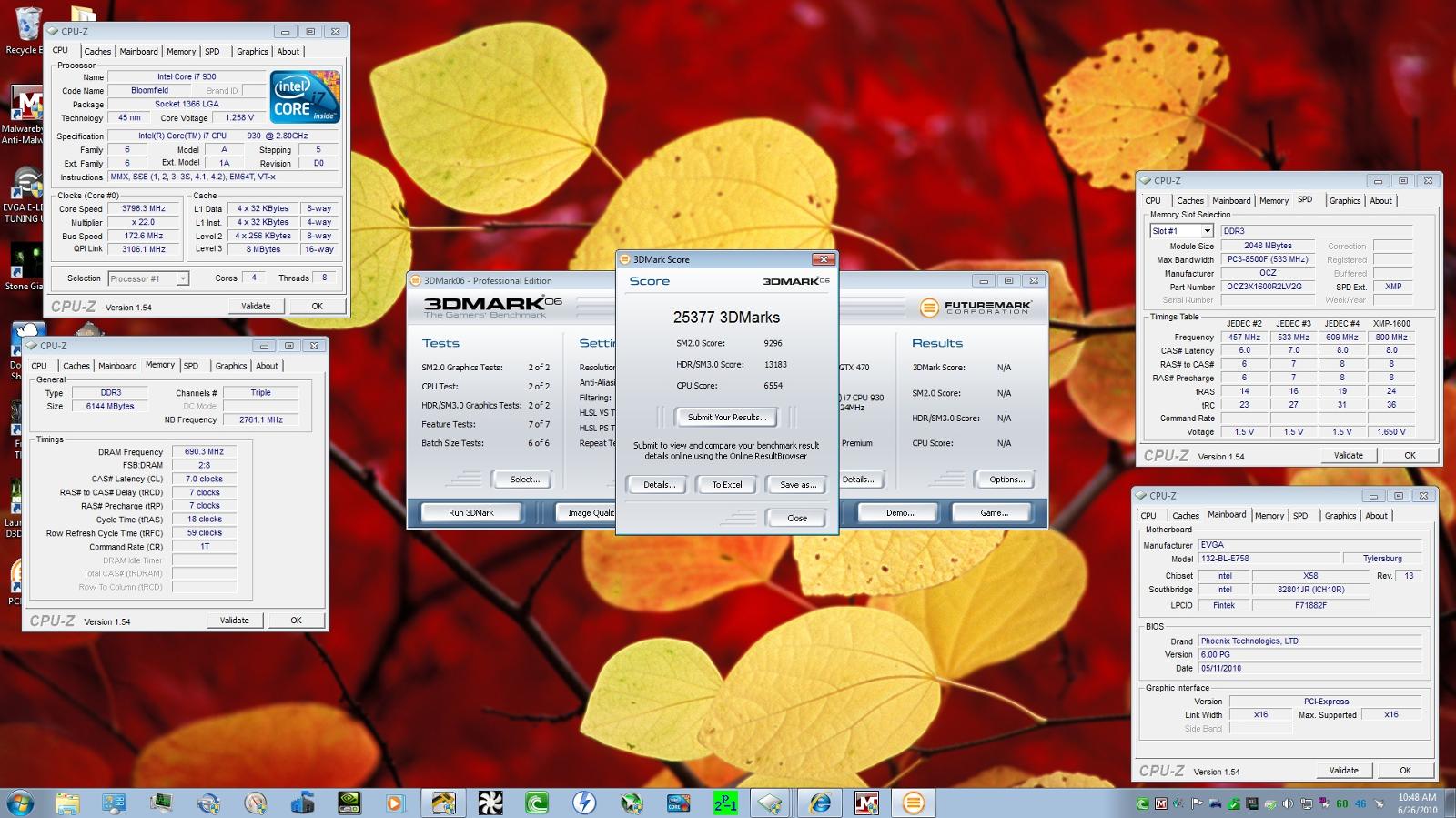Screen dimensions: 1456x818
Task: Click Save as button in score dialog
Action: point(798,484)
